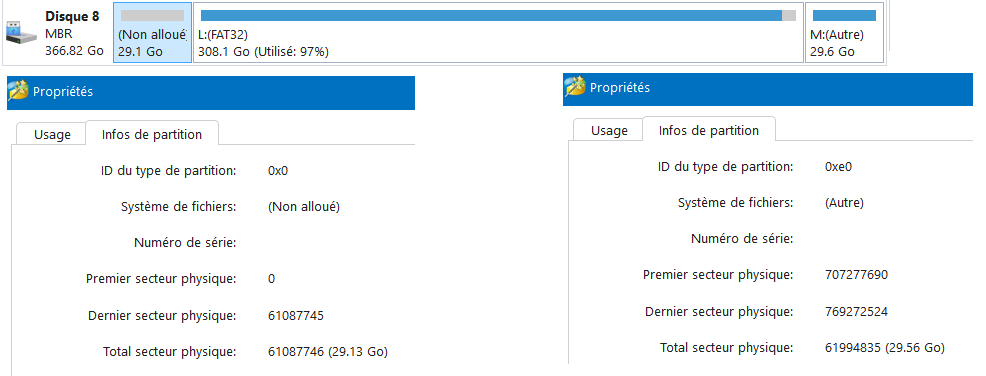The height and width of the screenshot is (376, 986).
Task: Select the M:(Autre) partition block
Action: pos(845,33)
